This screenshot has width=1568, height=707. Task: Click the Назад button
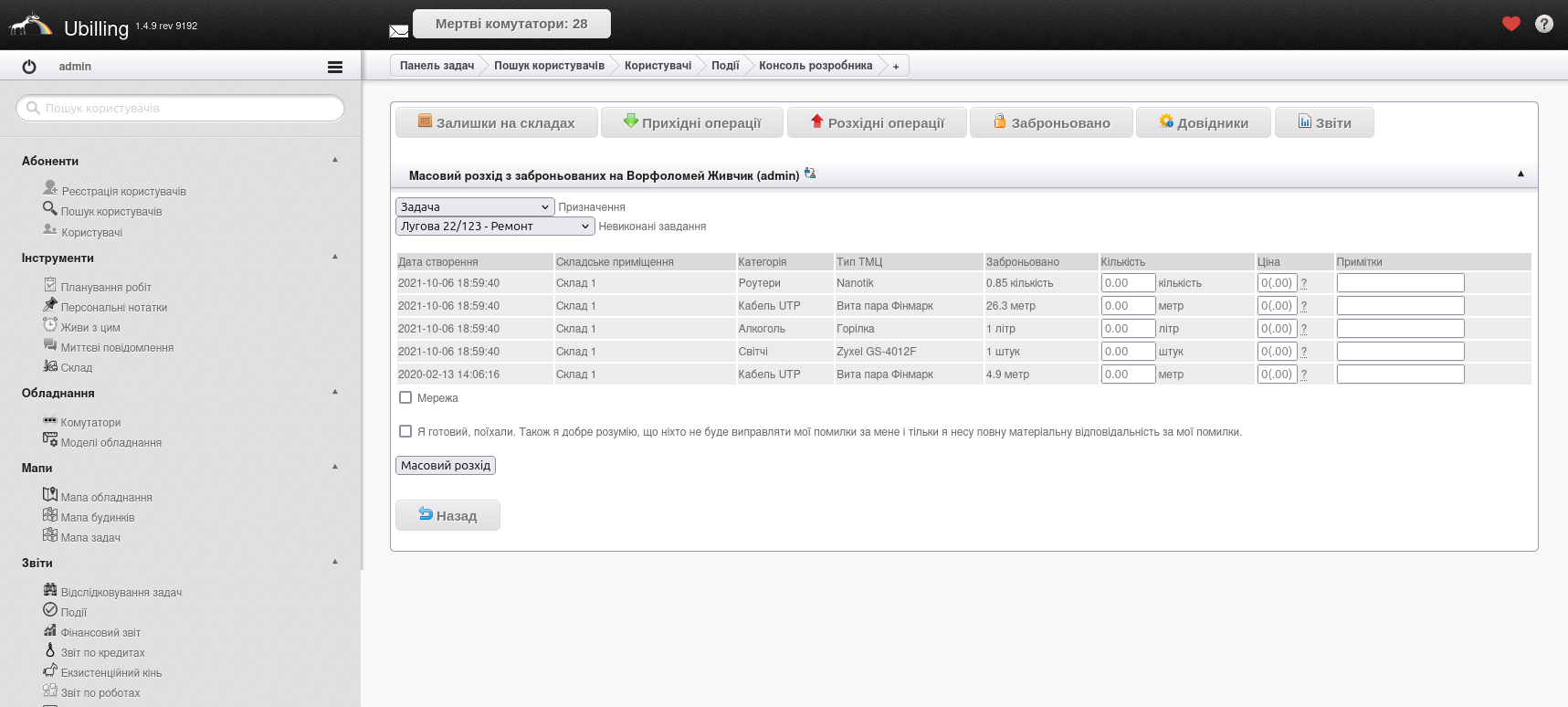(x=447, y=515)
